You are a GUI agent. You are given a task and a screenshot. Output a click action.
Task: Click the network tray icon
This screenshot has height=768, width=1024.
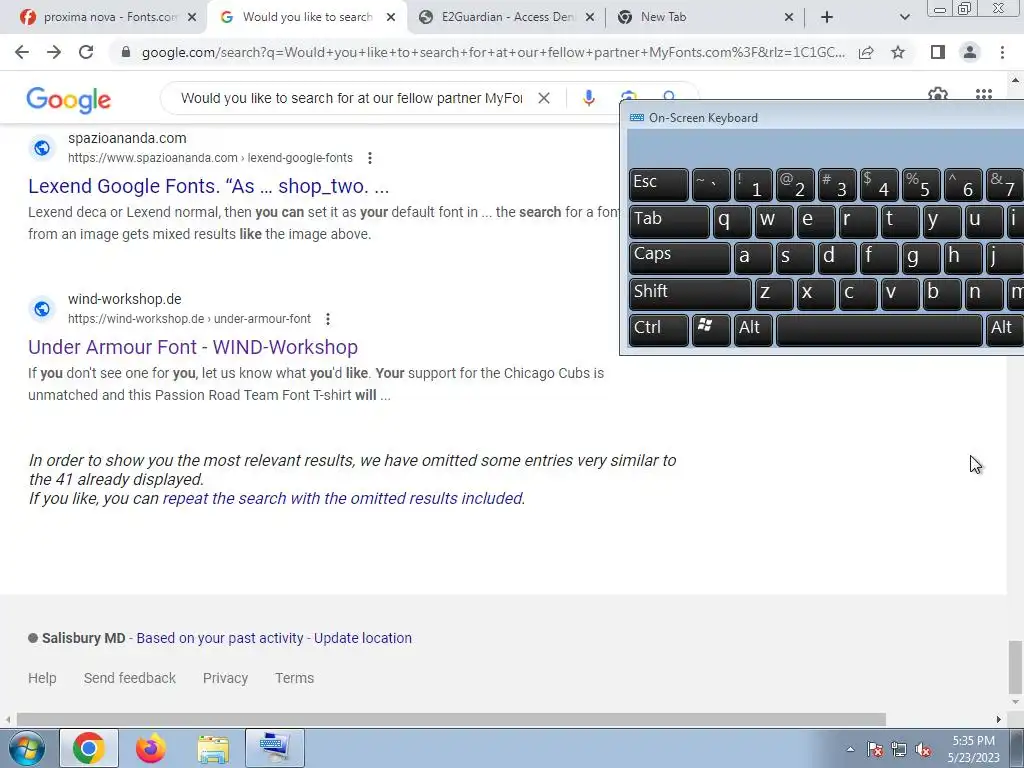click(x=899, y=750)
